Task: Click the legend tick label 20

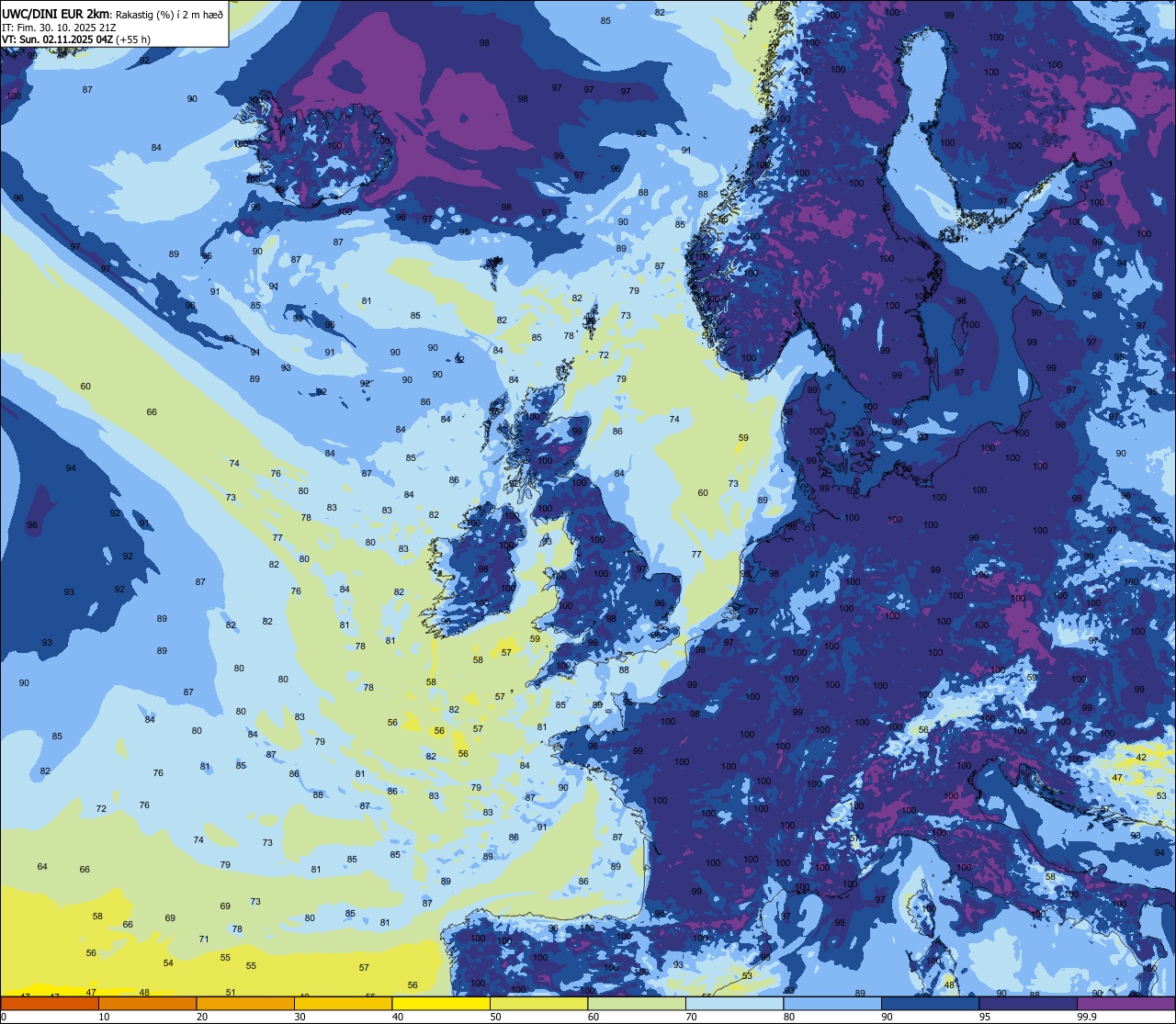Action: point(202,1017)
